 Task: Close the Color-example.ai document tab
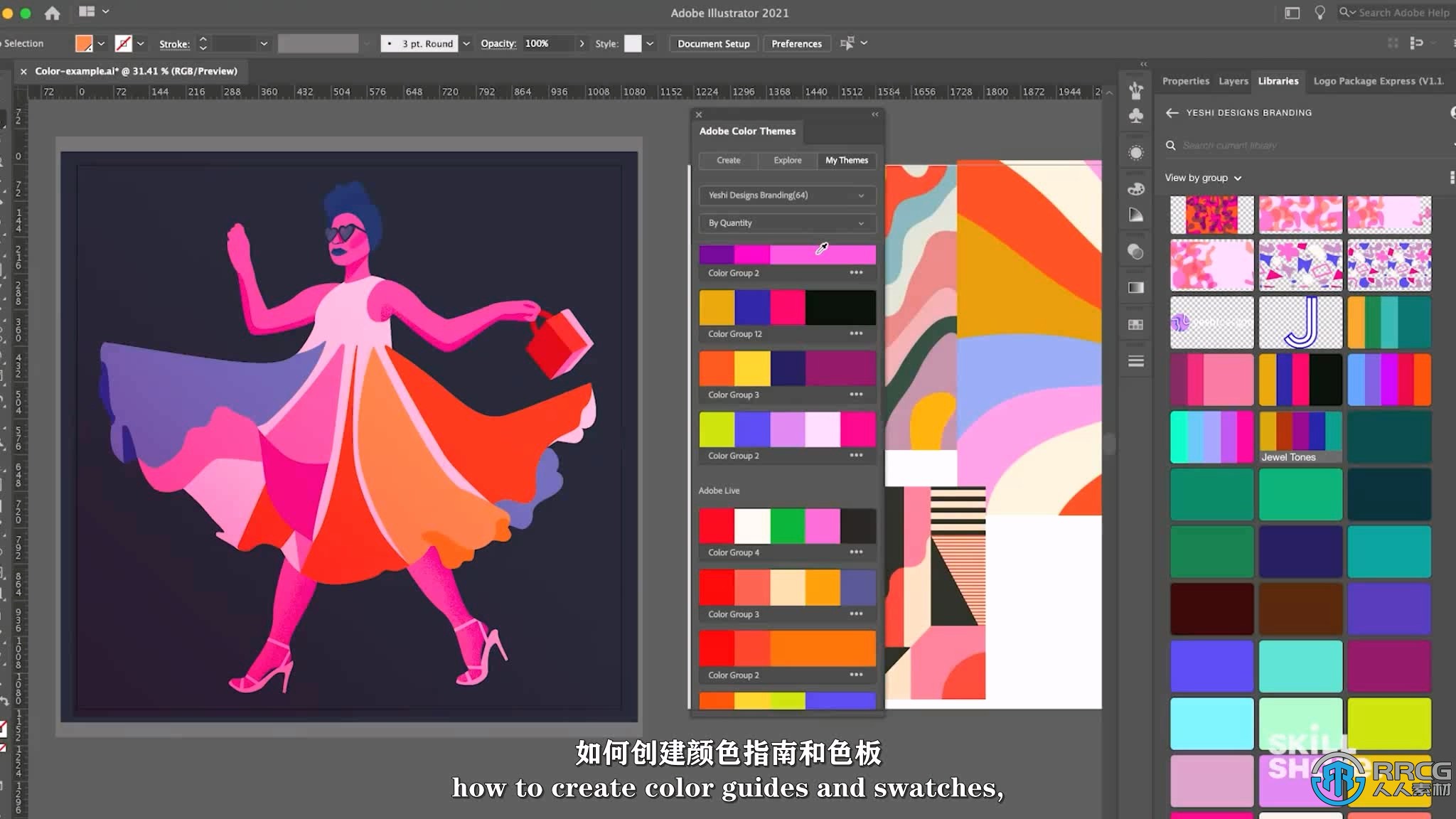coord(23,71)
